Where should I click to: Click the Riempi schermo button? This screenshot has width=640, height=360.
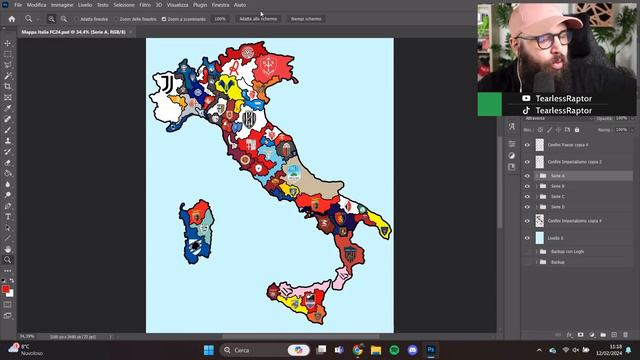click(306, 19)
